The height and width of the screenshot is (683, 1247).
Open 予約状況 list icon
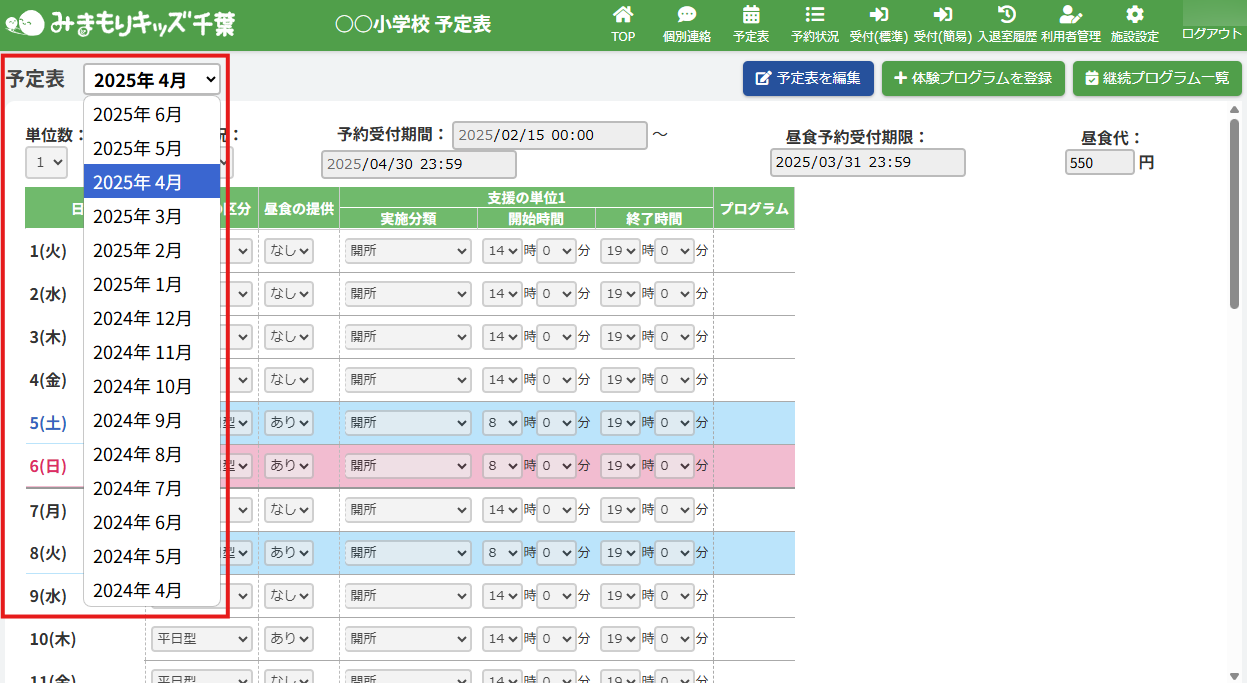tap(814, 16)
